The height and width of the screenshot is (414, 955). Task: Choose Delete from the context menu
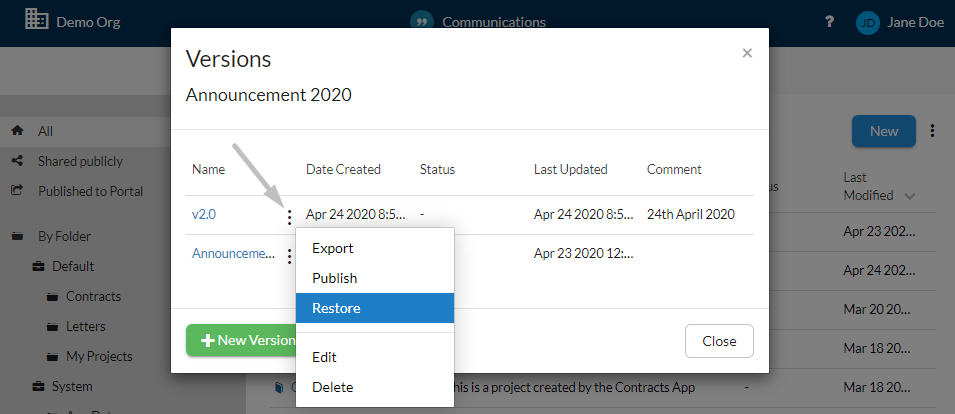(375, 387)
